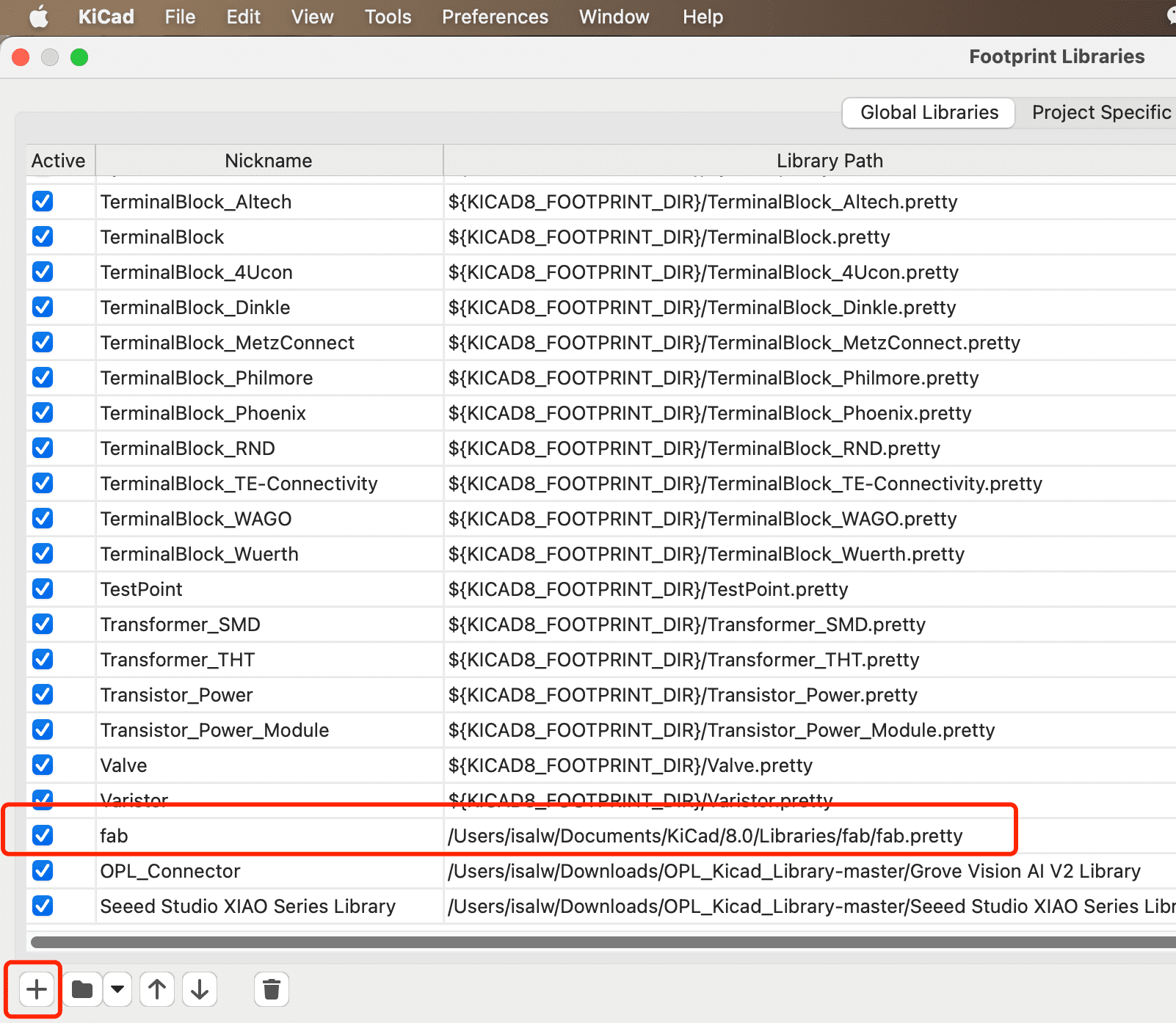This screenshot has height=1023, width=1176.
Task: Toggle the TerminalBlock_WAGO active checkbox
Action: [x=43, y=518]
